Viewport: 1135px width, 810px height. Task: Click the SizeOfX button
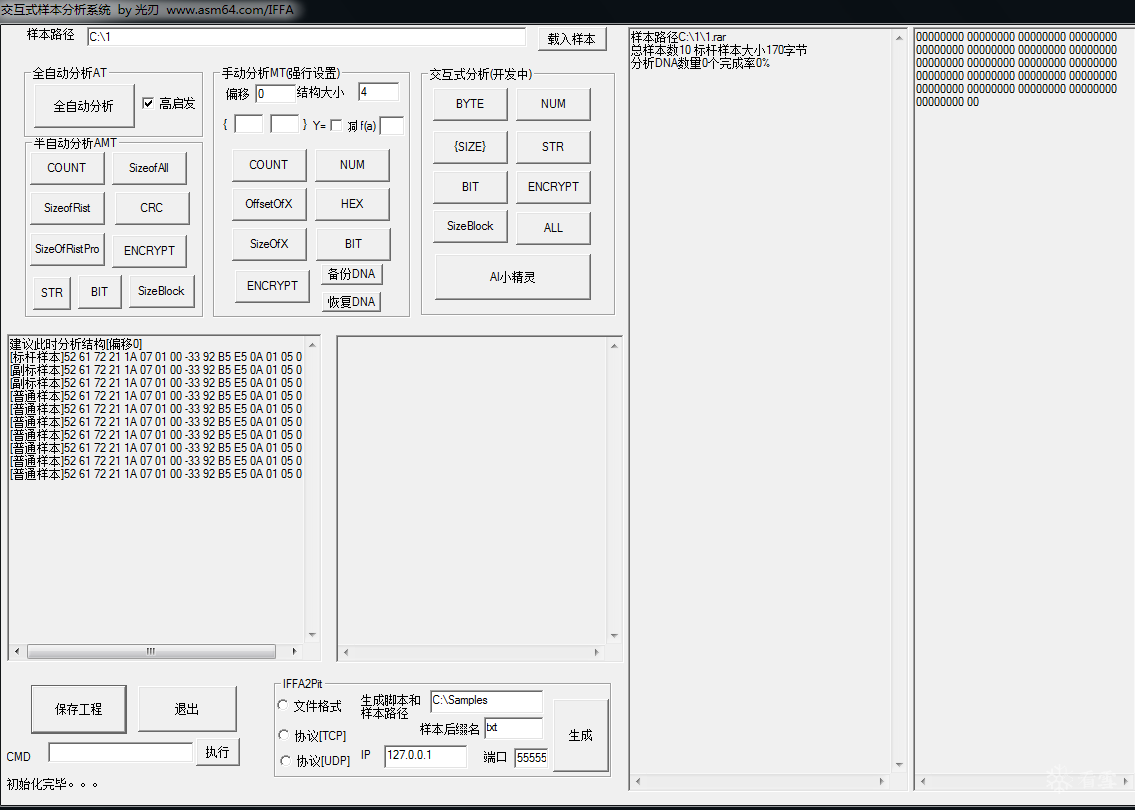[x=269, y=244]
